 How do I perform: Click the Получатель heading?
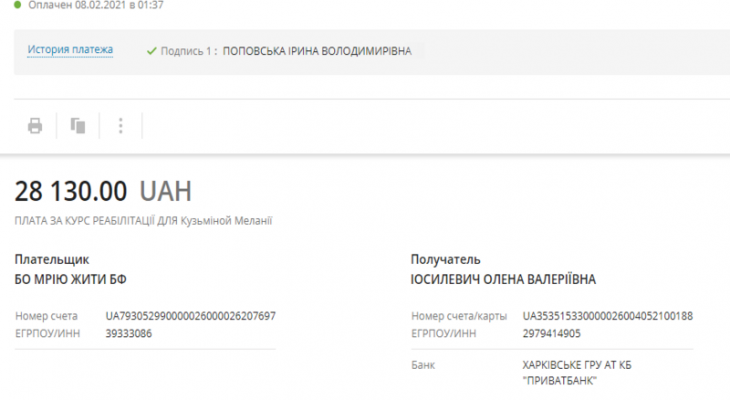point(446,259)
